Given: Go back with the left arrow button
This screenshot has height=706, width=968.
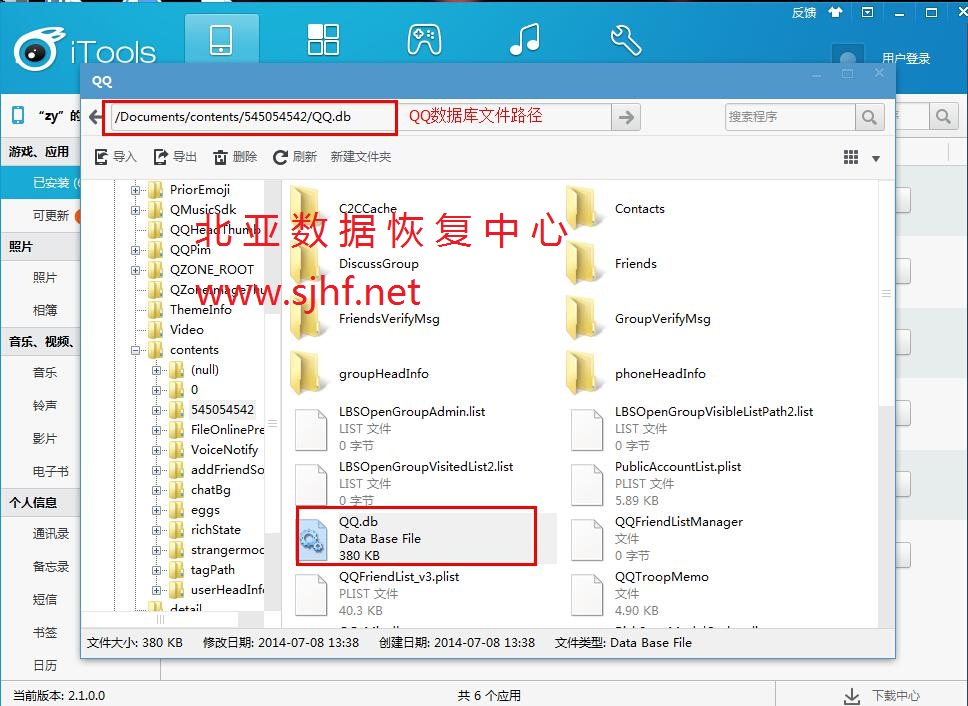Looking at the screenshot, I should [x=96, y=117].
